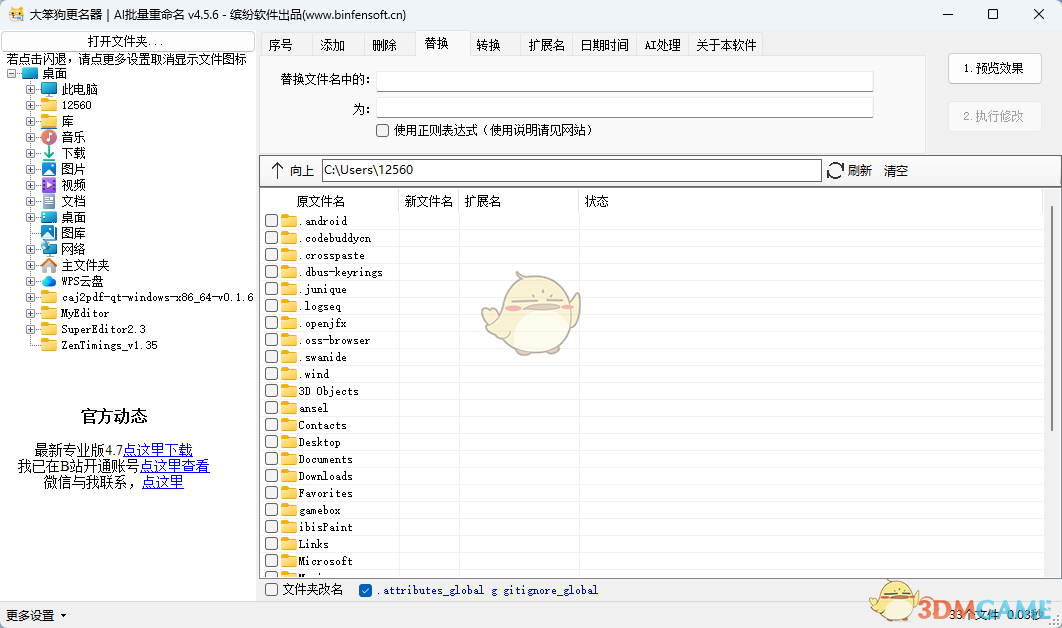This screenshot has width=1062, height=628.
Task: Select the WPS云盘 cloud icon
Action: click(x=48, y=281)
